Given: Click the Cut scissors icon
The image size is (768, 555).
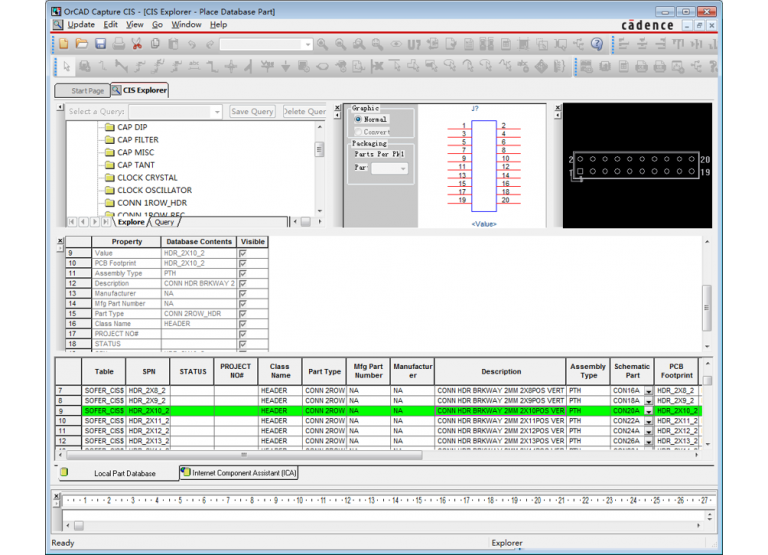Looking at the screenshot, I should point(137,44).
